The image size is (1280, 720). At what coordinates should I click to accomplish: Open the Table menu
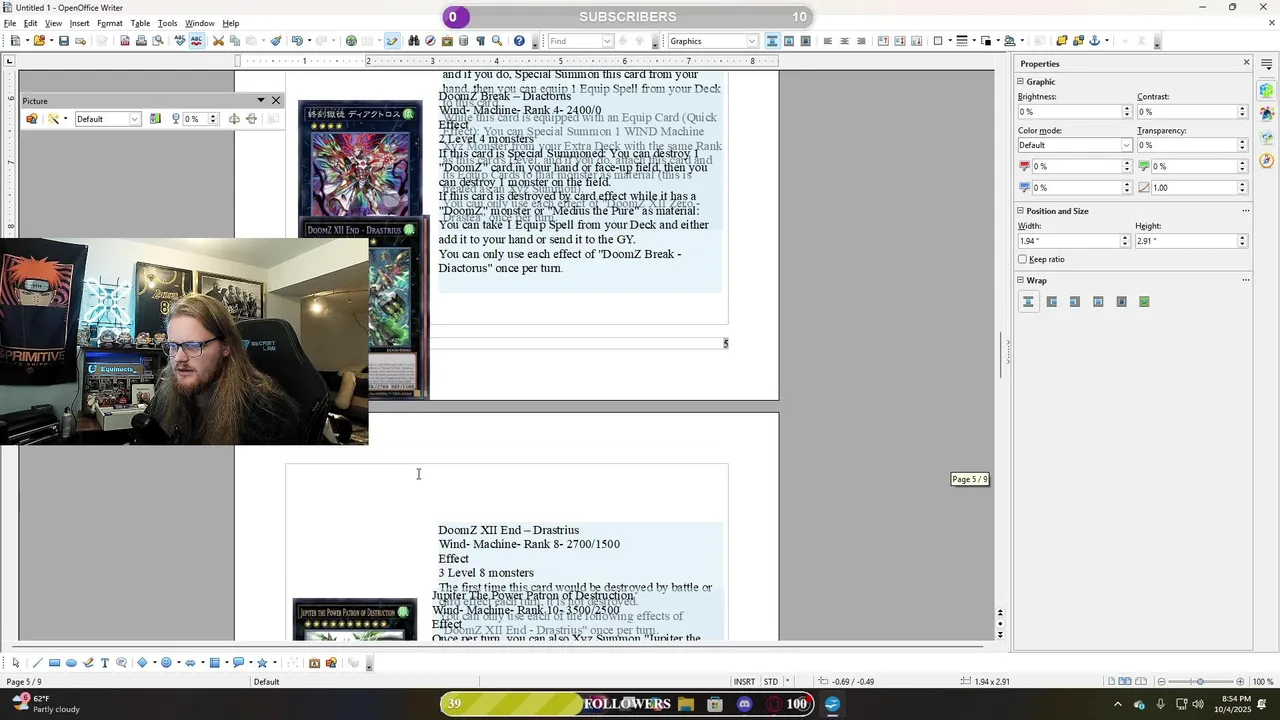[140, 23]
